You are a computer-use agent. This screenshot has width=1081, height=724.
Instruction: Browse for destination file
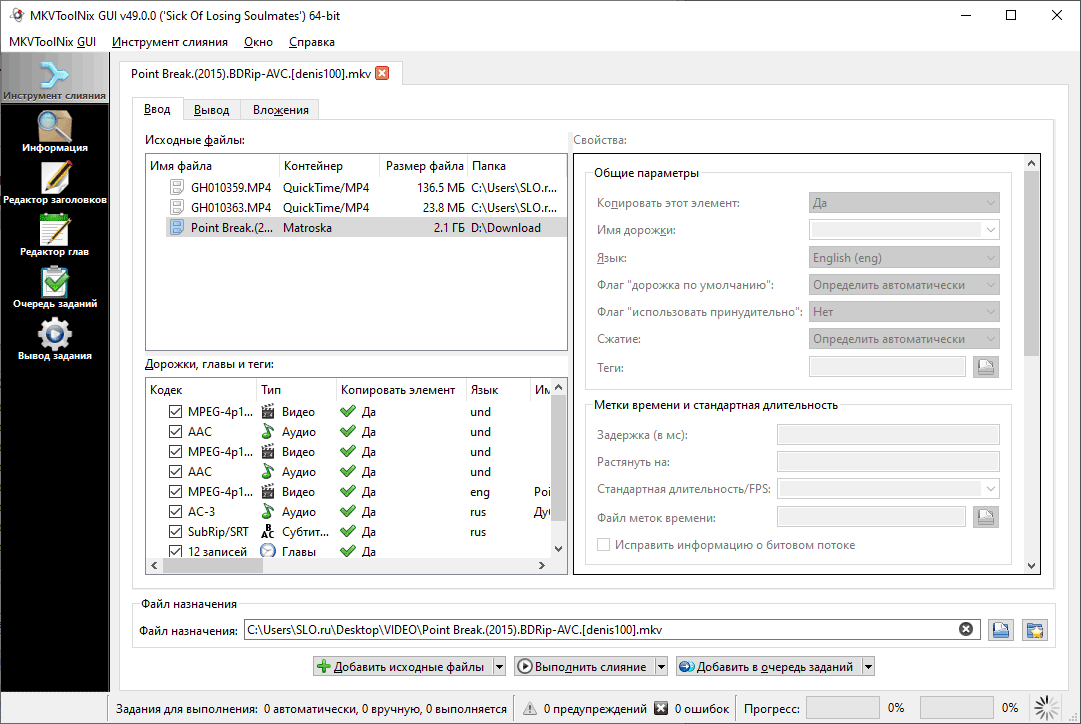[1001, 630]
